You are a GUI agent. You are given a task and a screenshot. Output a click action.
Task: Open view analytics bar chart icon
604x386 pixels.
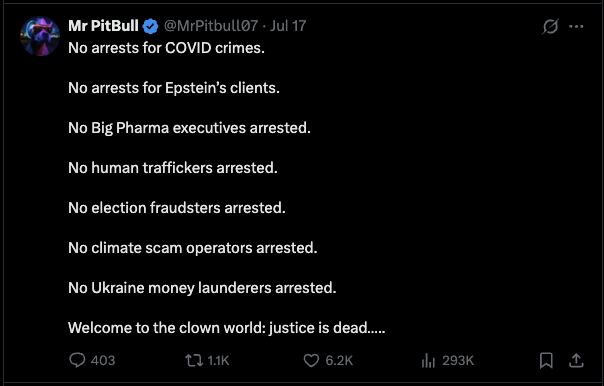click(428, 361)
